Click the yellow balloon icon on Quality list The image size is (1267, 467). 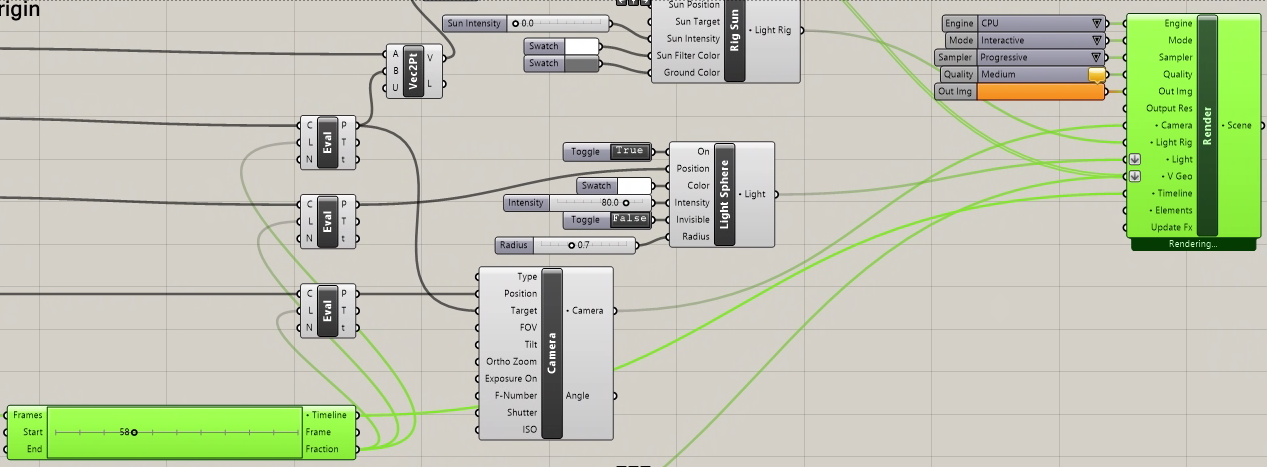click(1097, 75)
